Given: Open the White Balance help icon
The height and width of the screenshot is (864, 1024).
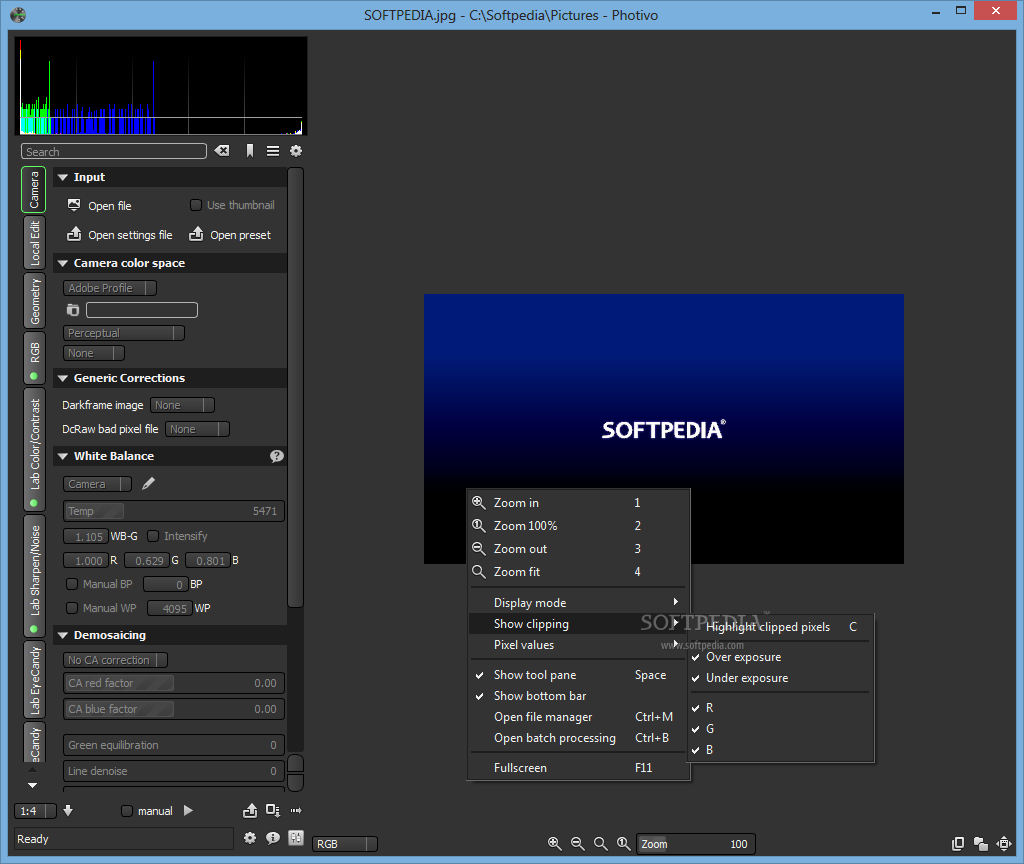Looking at the screenshot, I should click(277, 456).
